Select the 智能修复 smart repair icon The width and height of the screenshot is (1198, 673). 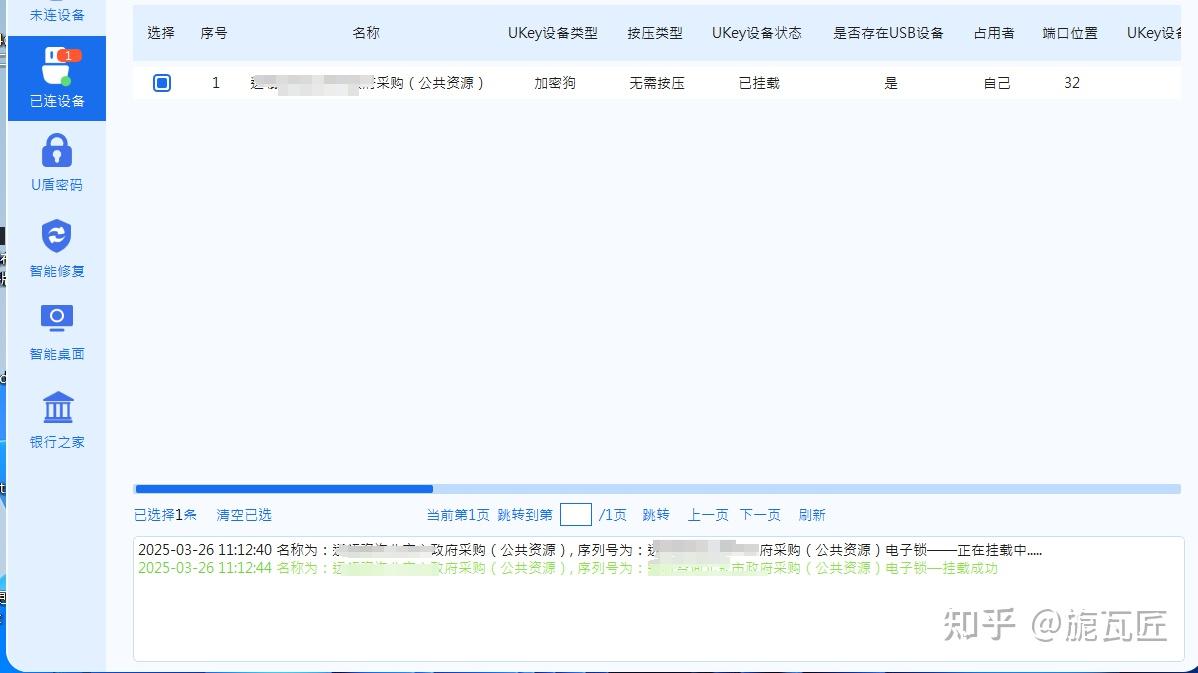(56, 237)
